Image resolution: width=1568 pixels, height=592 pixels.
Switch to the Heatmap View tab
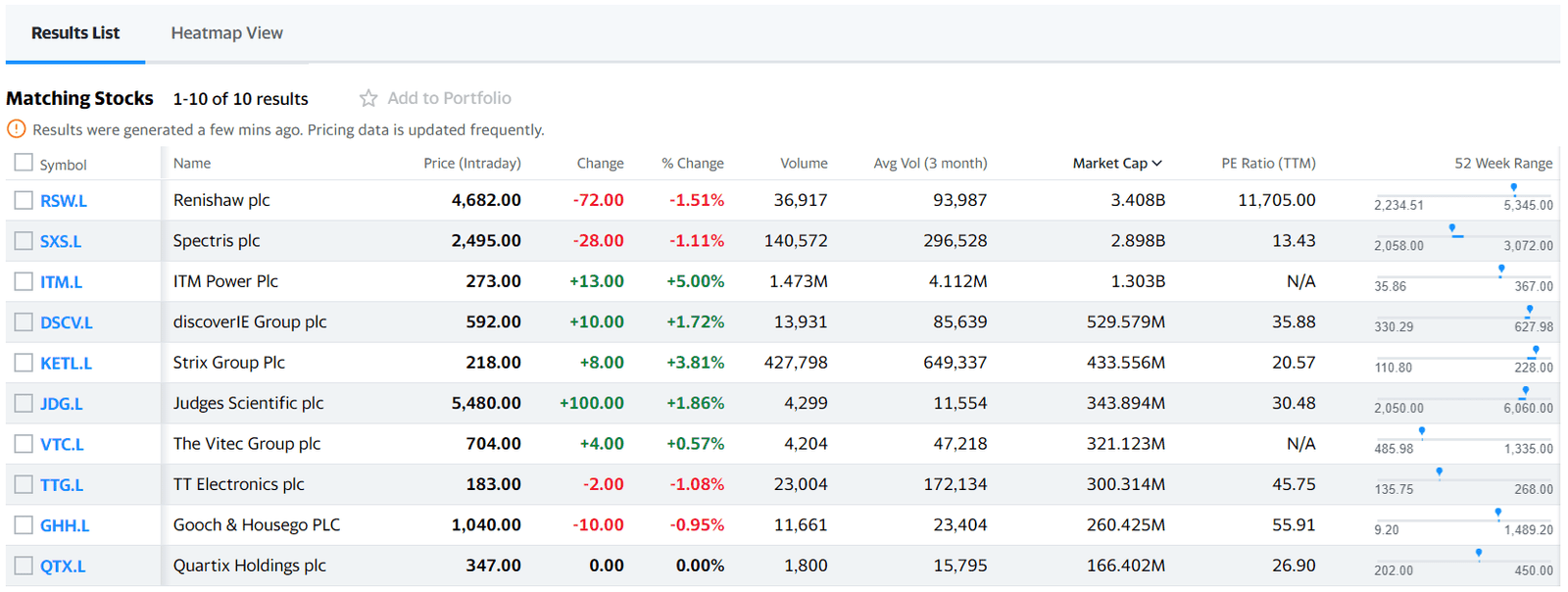(x=226, y=33)
